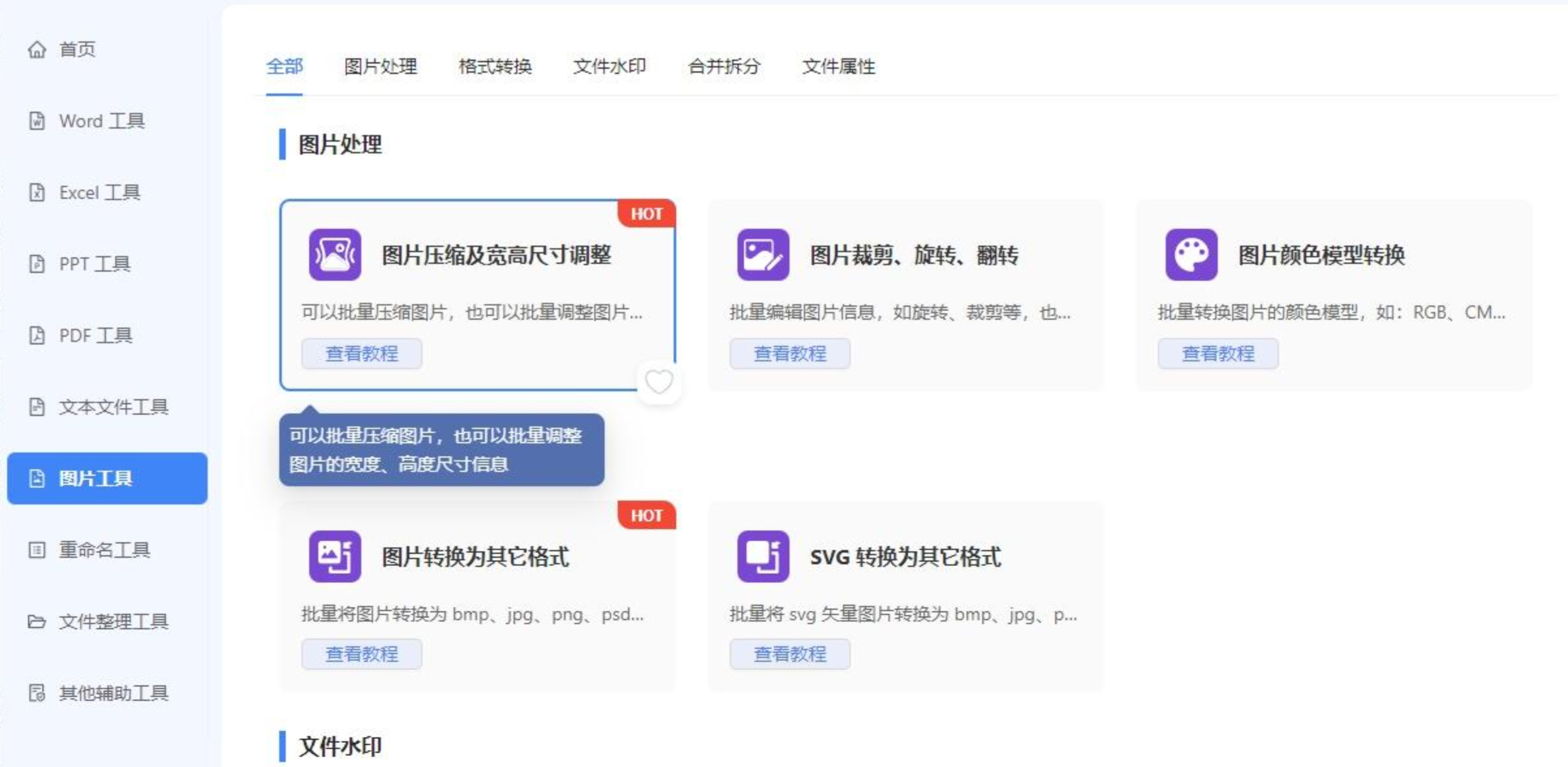Toggle the heart favorite on compression card
Screen dimensions: 1568x767
[659, 382]
